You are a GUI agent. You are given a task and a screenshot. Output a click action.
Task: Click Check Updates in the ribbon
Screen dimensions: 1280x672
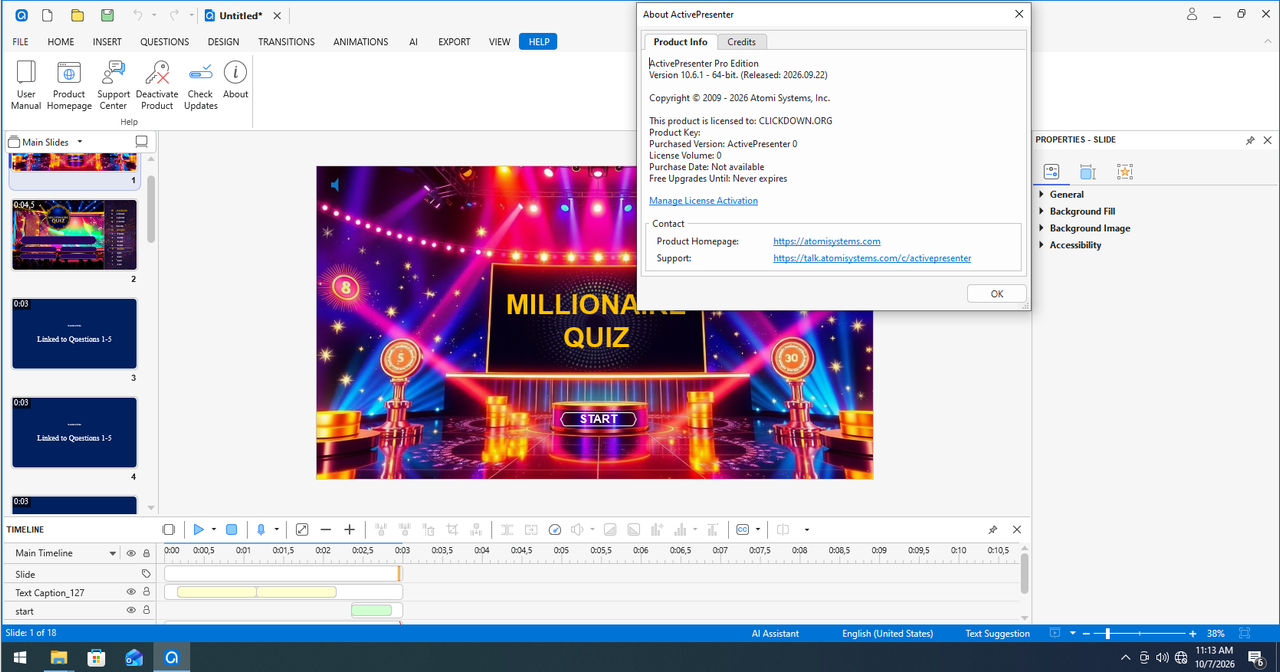(200, 84)
